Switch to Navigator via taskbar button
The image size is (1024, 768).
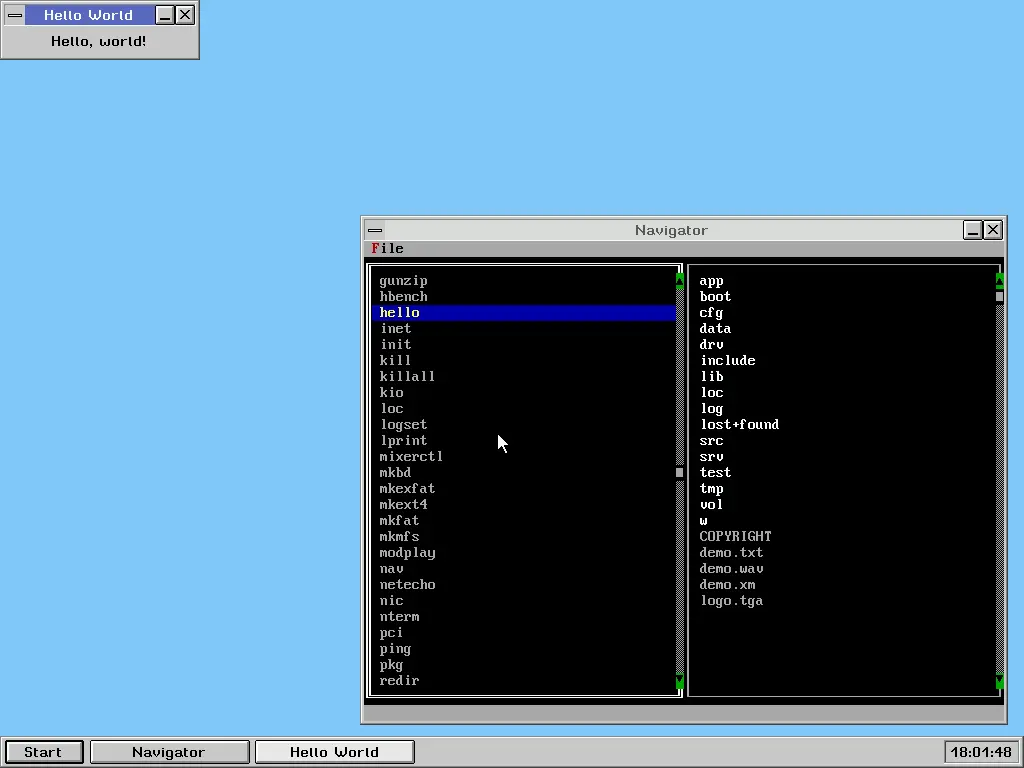pos(169,752)
